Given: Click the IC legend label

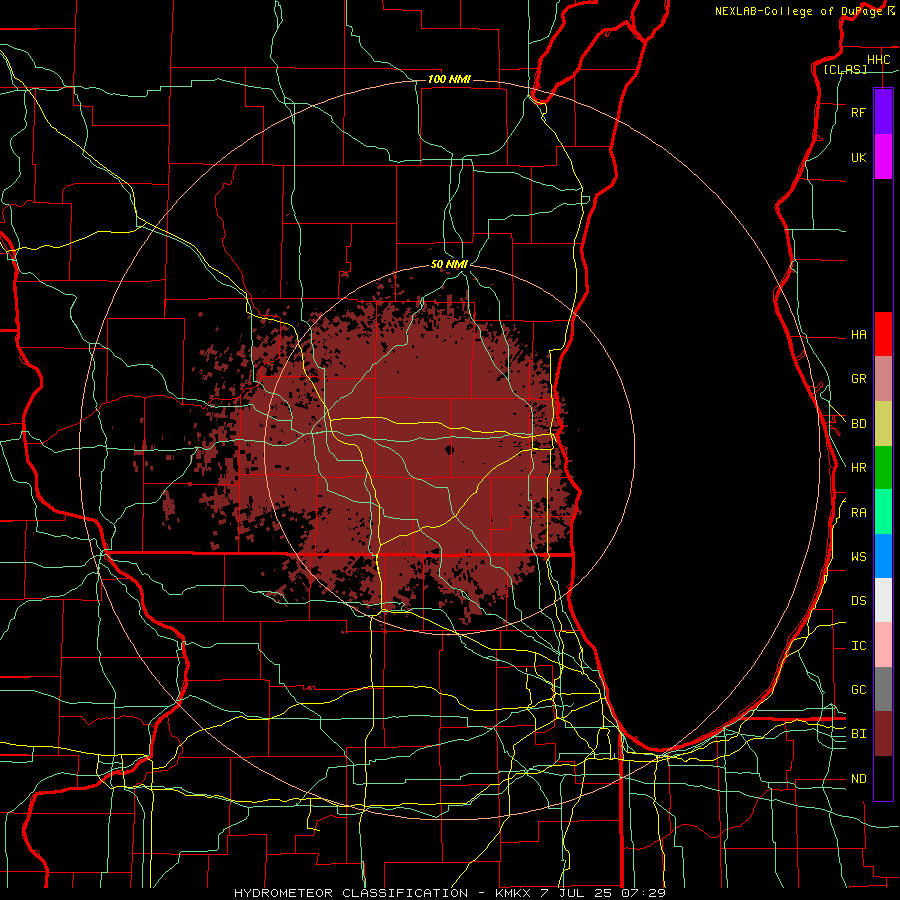Looking at the screenshot, I should pos(858,646).
